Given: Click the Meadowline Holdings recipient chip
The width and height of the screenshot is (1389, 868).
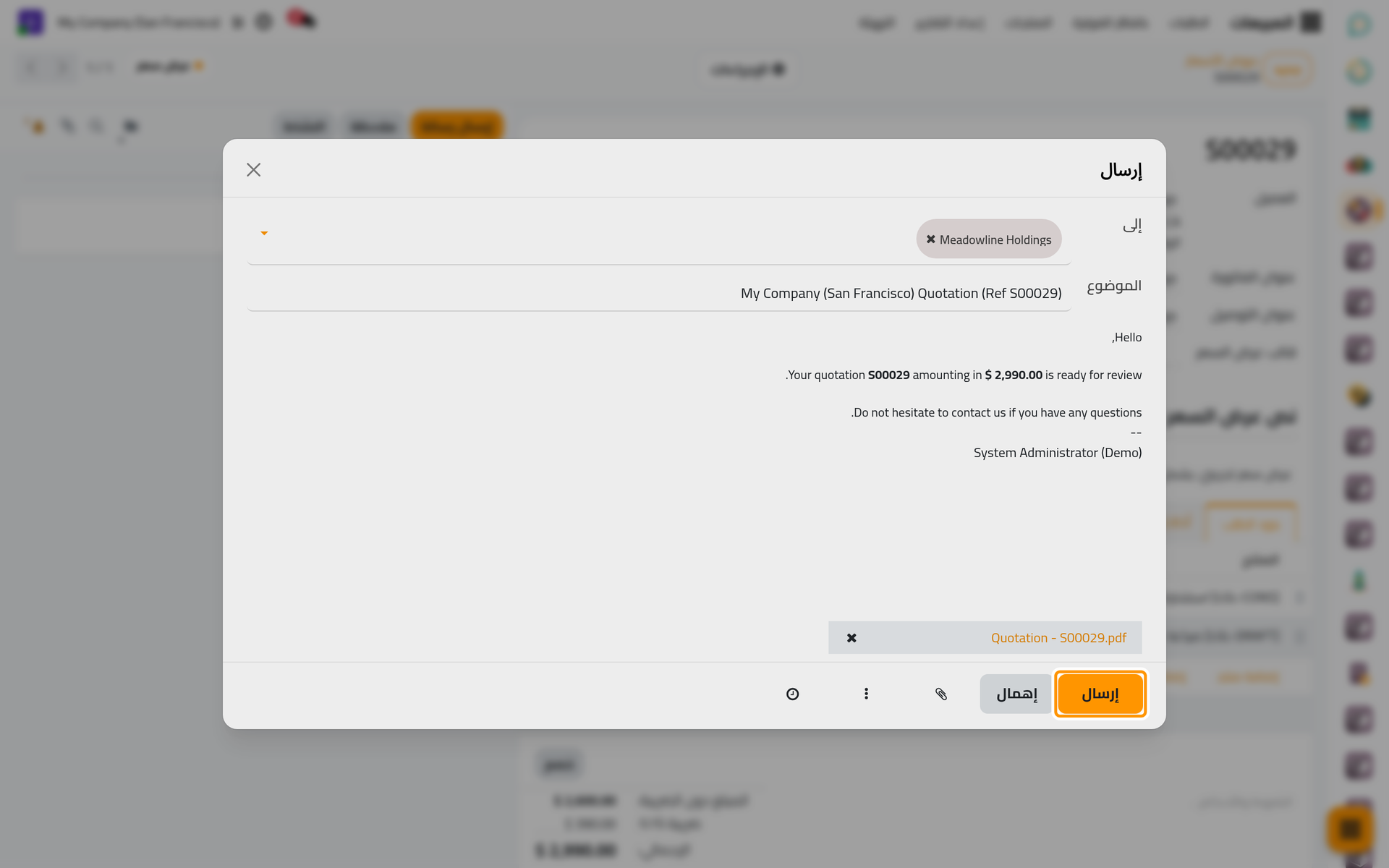Looking at the screenshot, I should point(989,239).
